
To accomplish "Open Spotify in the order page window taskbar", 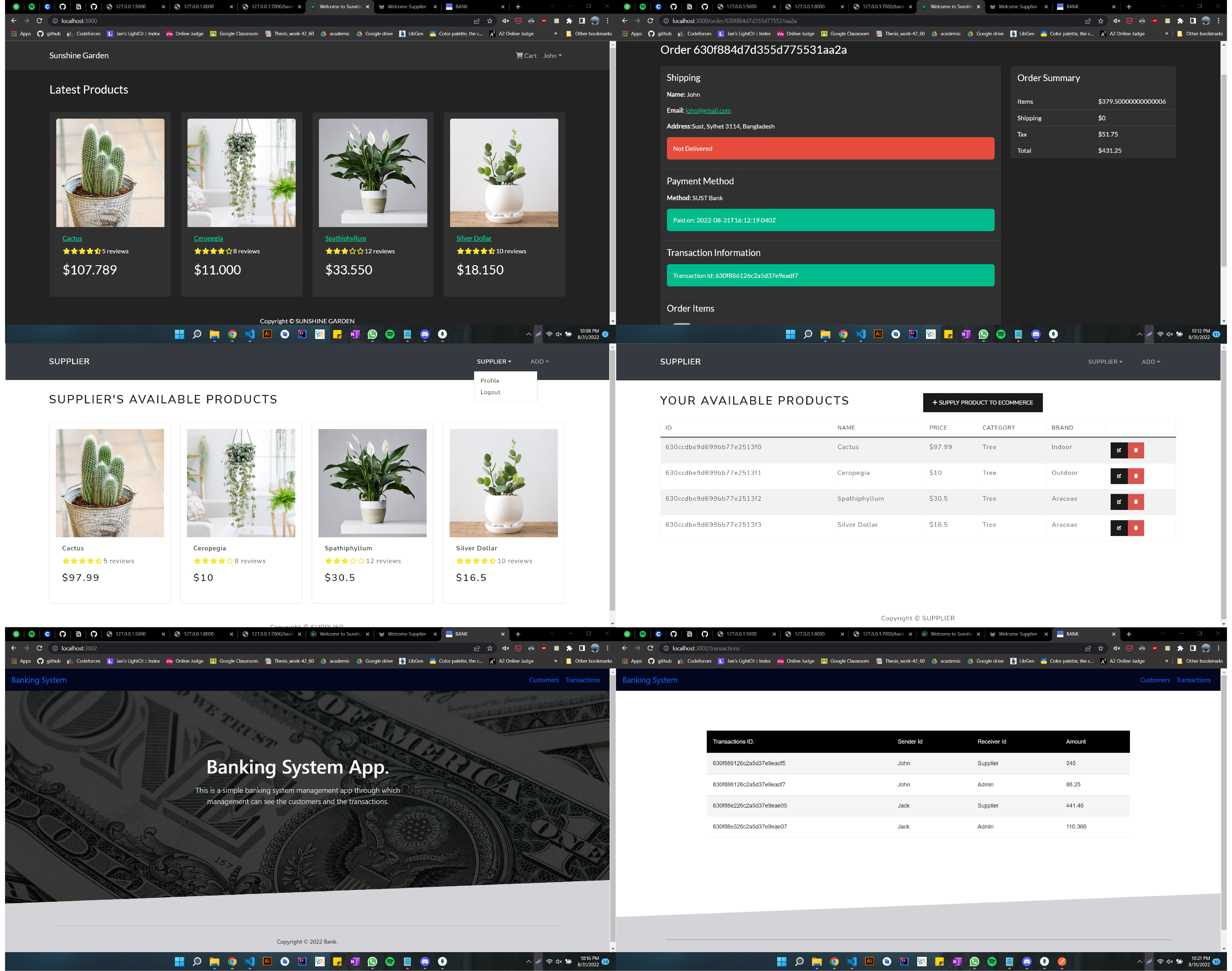I will click(1001, 334).
